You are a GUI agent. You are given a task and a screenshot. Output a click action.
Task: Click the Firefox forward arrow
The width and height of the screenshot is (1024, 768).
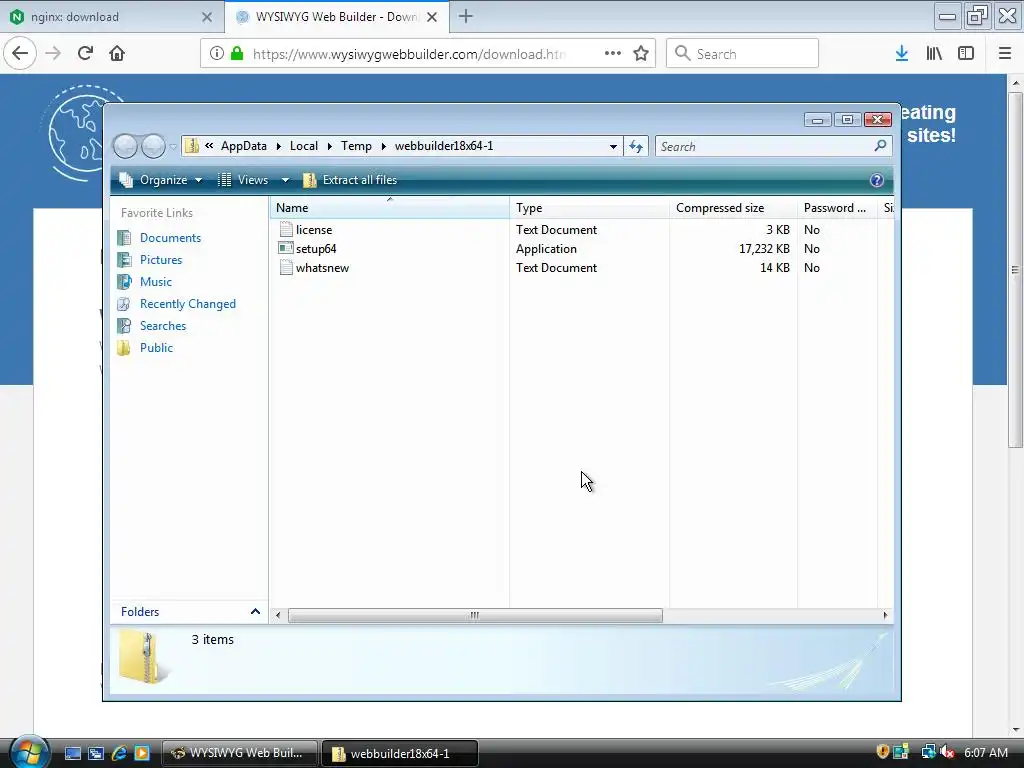tap(53, 53)
